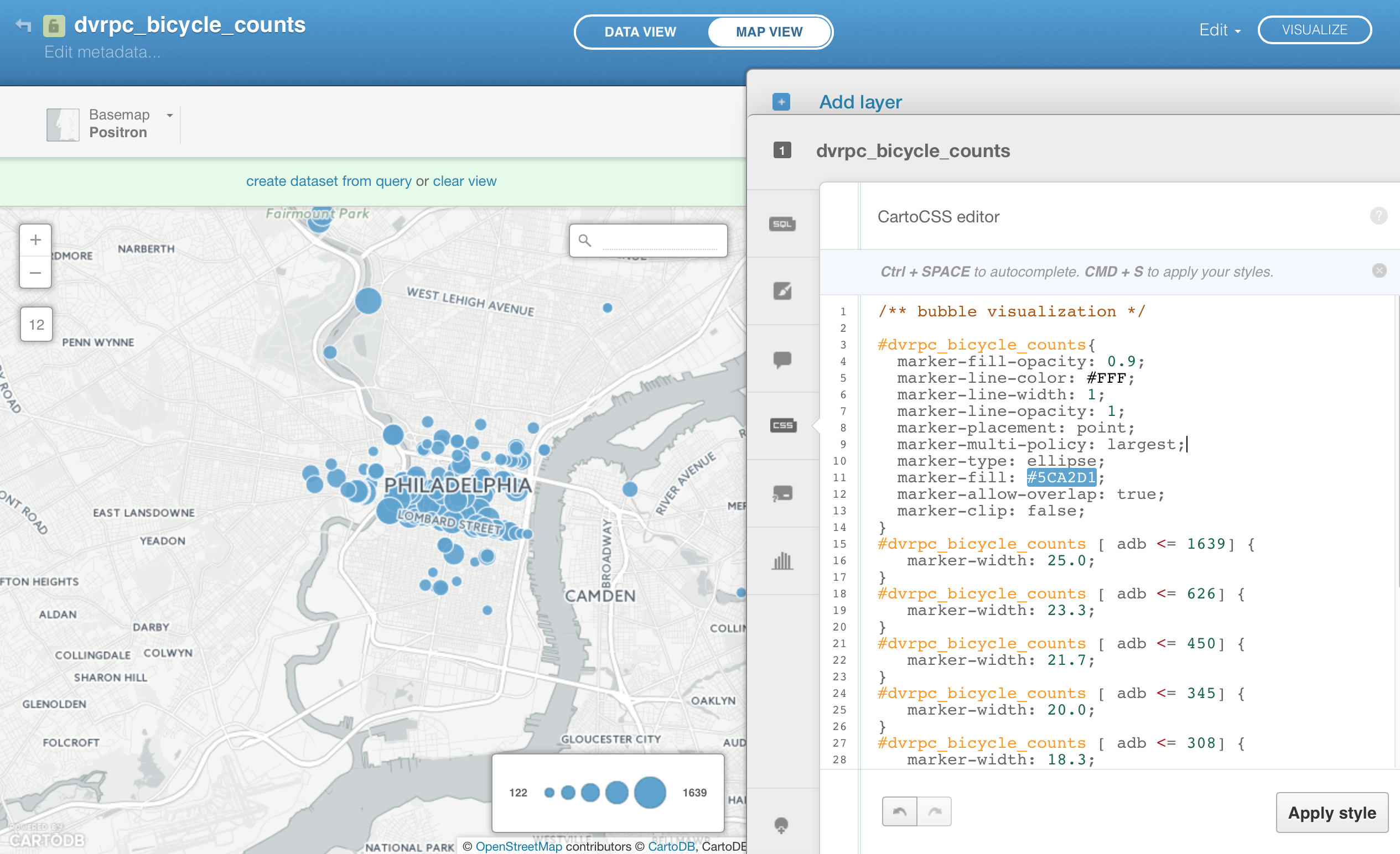Click the undo arrow in editor
This screenshot has height=854, width=1400.
click(899, 811)
